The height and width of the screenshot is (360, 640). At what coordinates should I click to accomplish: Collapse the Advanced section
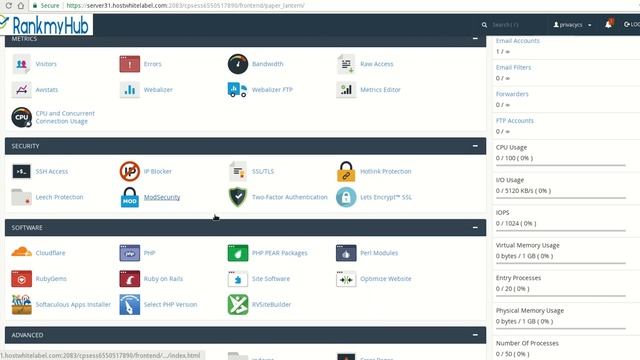pos(475,335)
